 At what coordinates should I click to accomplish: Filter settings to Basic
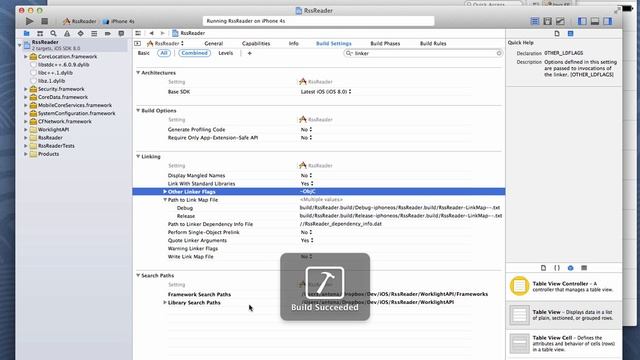(143, 53)
